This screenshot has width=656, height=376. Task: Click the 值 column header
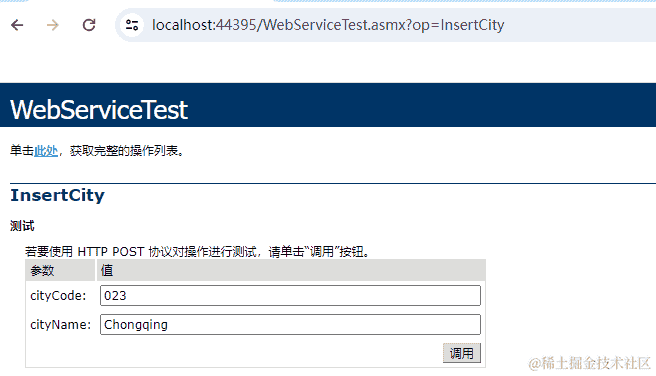tap(107, 271)
